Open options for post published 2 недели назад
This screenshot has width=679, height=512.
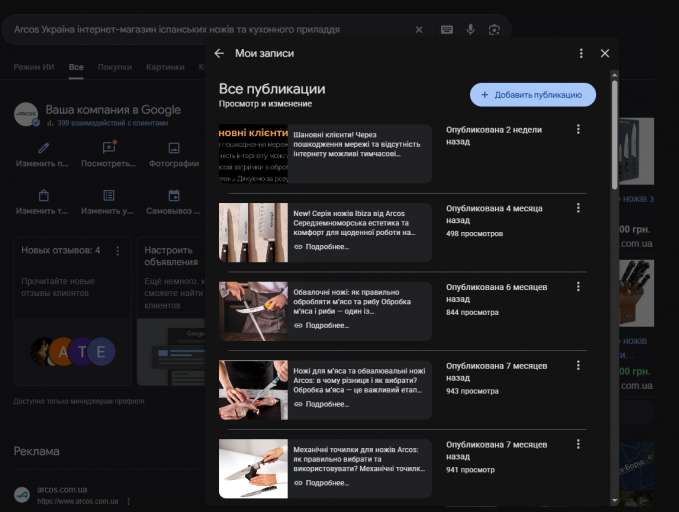pos(578,129)
